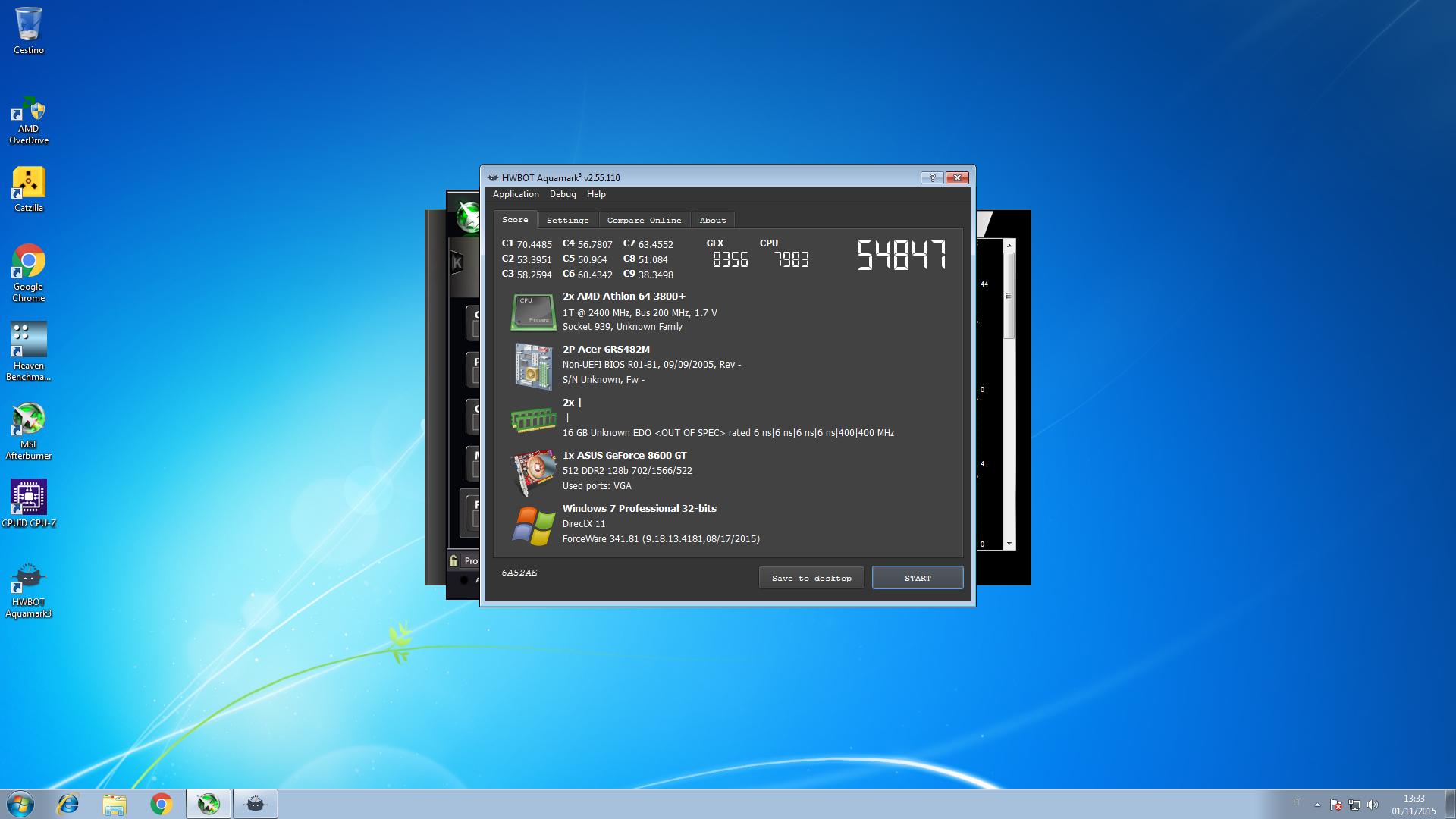Click the C1 value 70.4485

535,244
